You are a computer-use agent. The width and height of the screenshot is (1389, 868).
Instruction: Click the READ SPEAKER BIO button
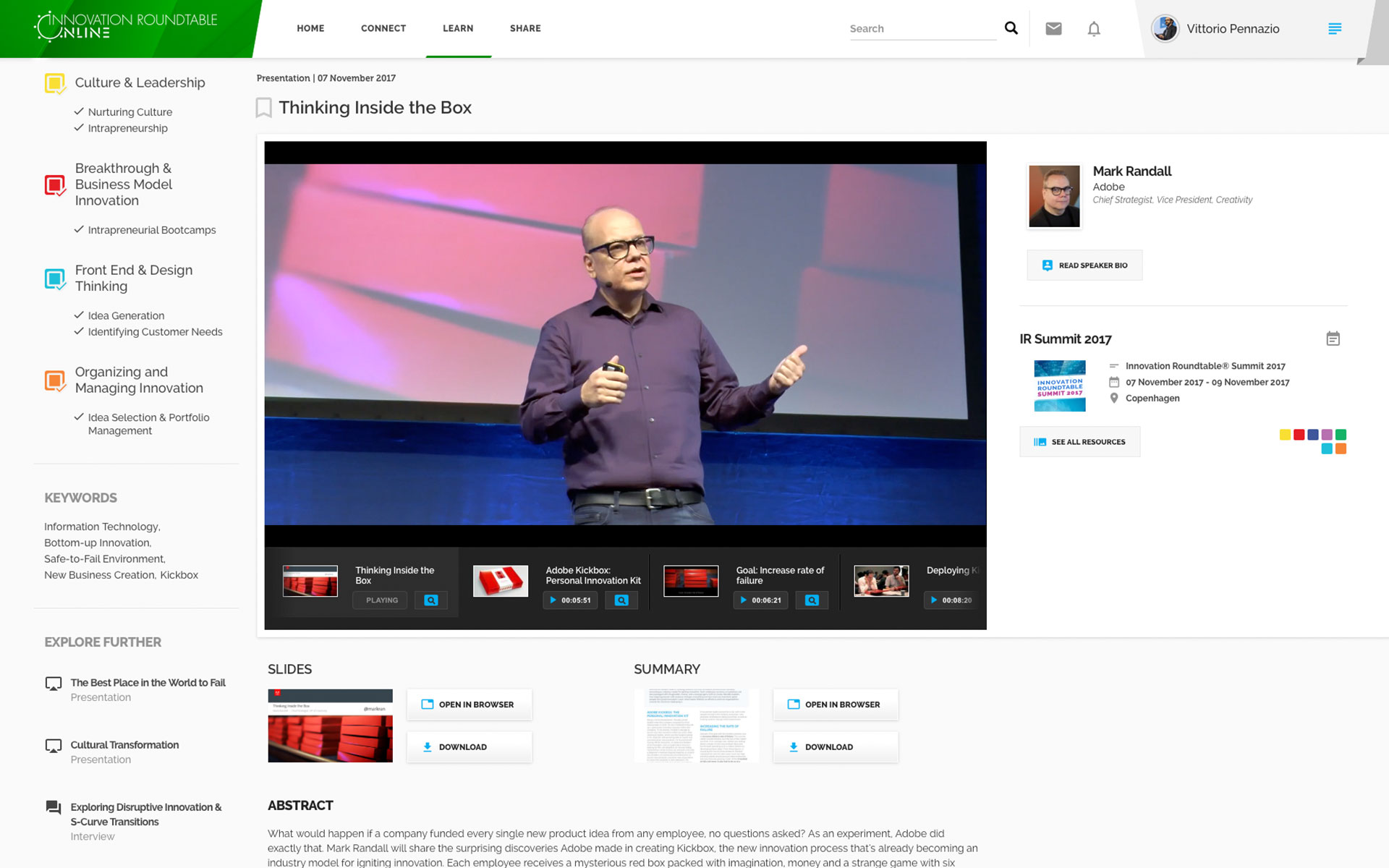[1084, 265]
